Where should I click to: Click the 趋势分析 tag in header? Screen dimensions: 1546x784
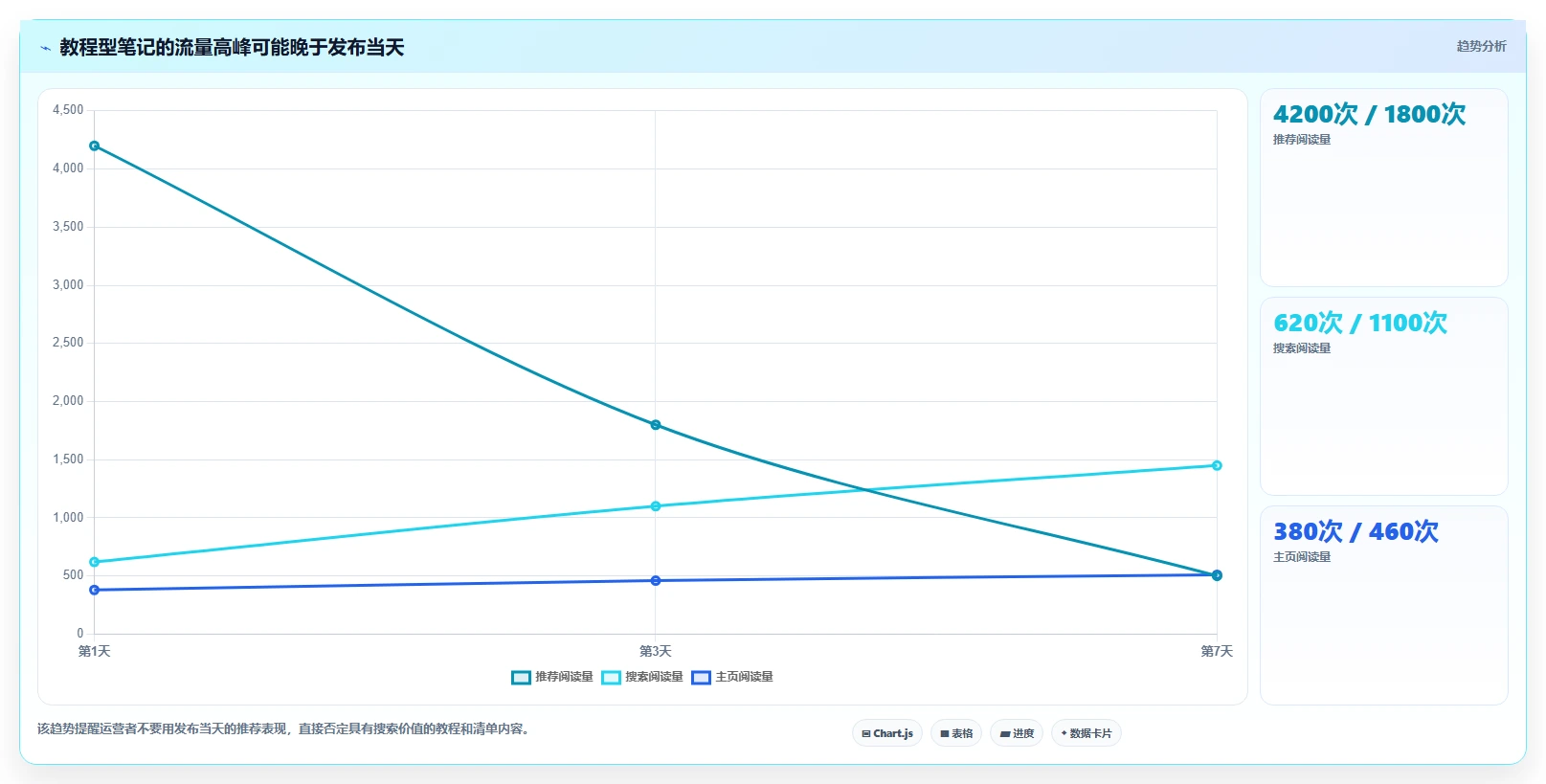(x=1481, y=46)
